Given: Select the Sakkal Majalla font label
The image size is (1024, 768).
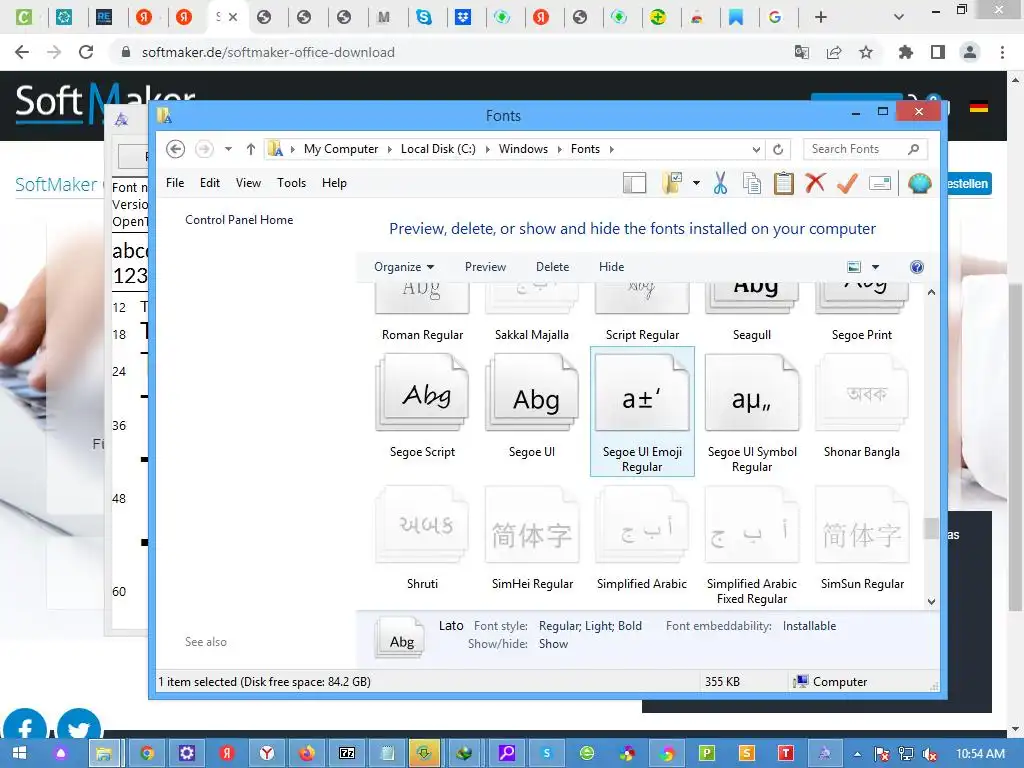Looking at the screenshot, I should click(532, 335).
